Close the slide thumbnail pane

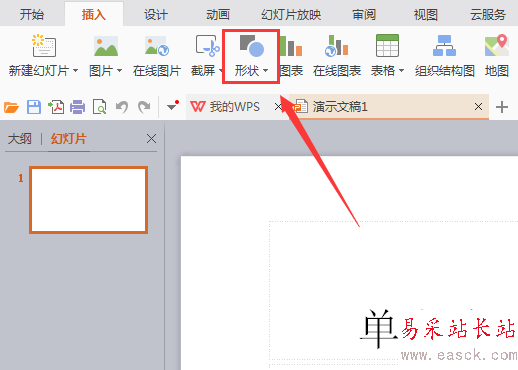(151, 138)
